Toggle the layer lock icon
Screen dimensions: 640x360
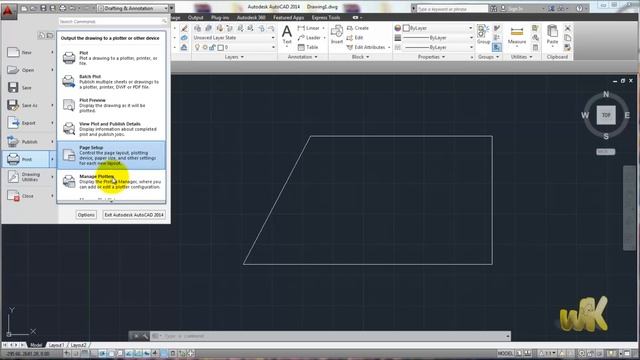(x=212, y=47)
